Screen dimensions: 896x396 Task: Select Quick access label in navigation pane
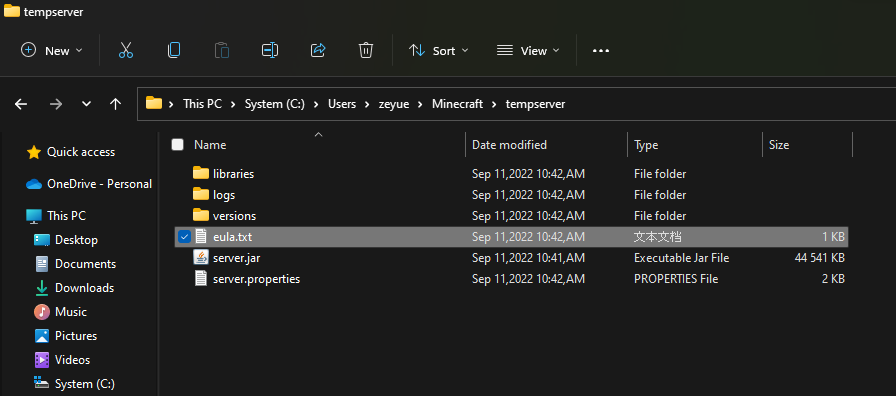[x=81, y=152]
